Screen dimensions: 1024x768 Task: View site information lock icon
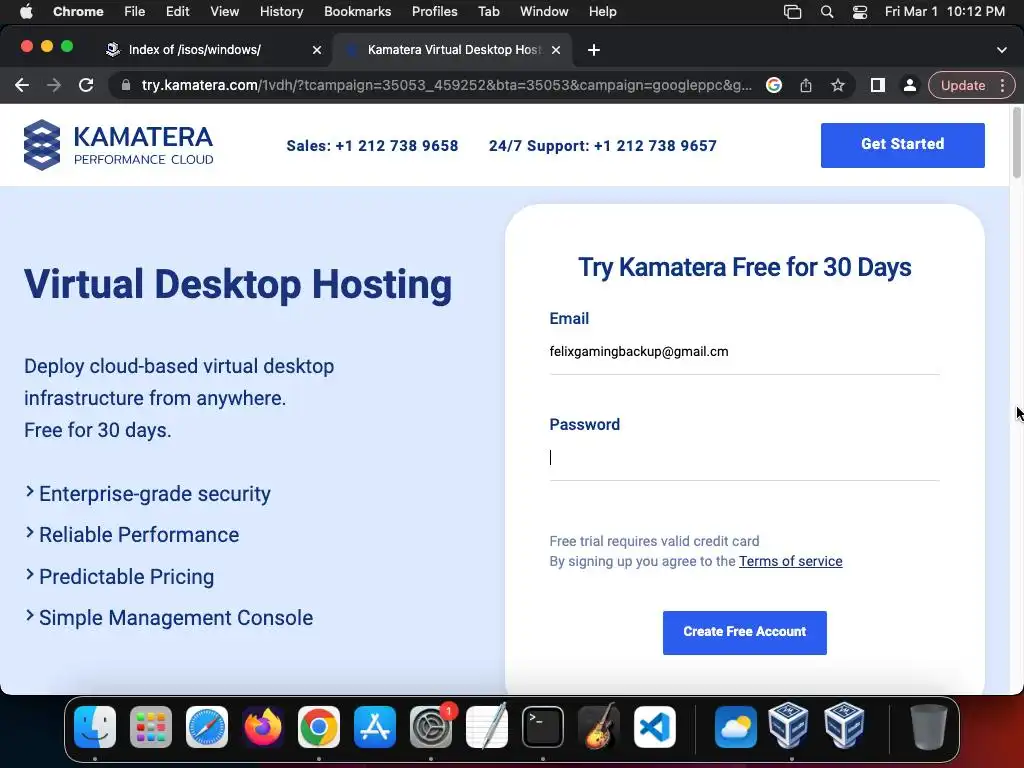pyautogui.click(x=126, y=86)
